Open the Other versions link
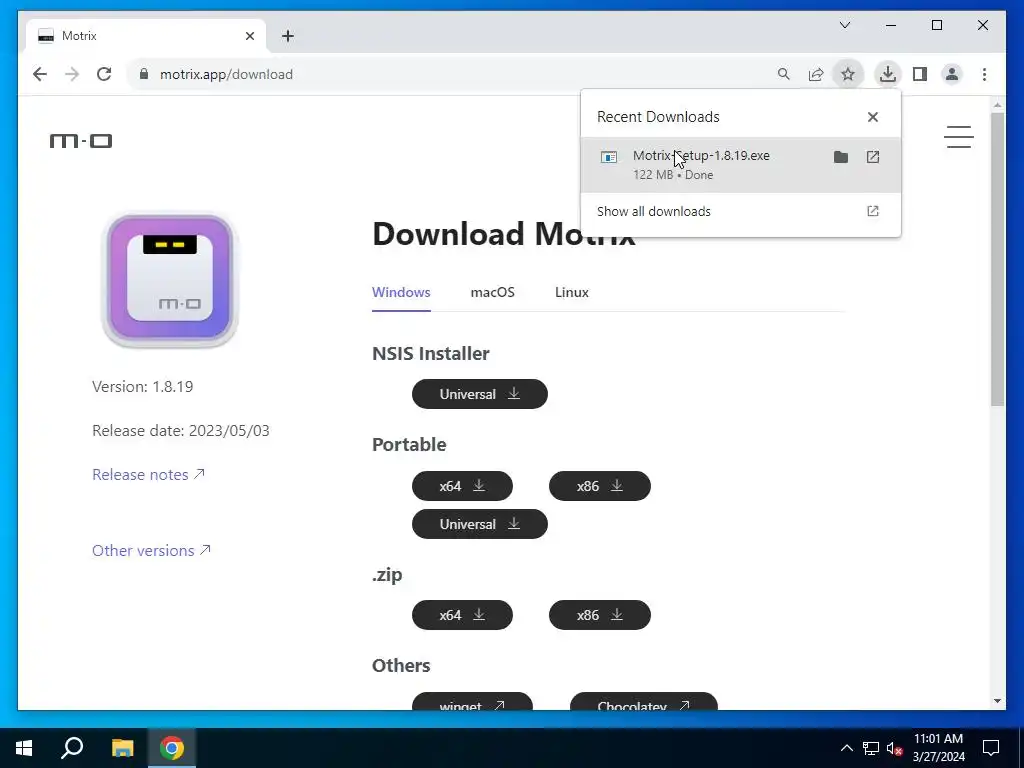 pyautogui.click(x=152, y=551)
